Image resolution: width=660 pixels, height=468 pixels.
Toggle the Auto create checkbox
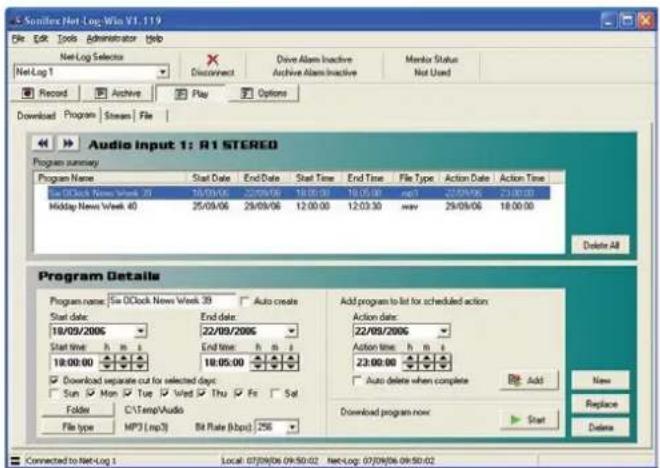pos(244,301)
